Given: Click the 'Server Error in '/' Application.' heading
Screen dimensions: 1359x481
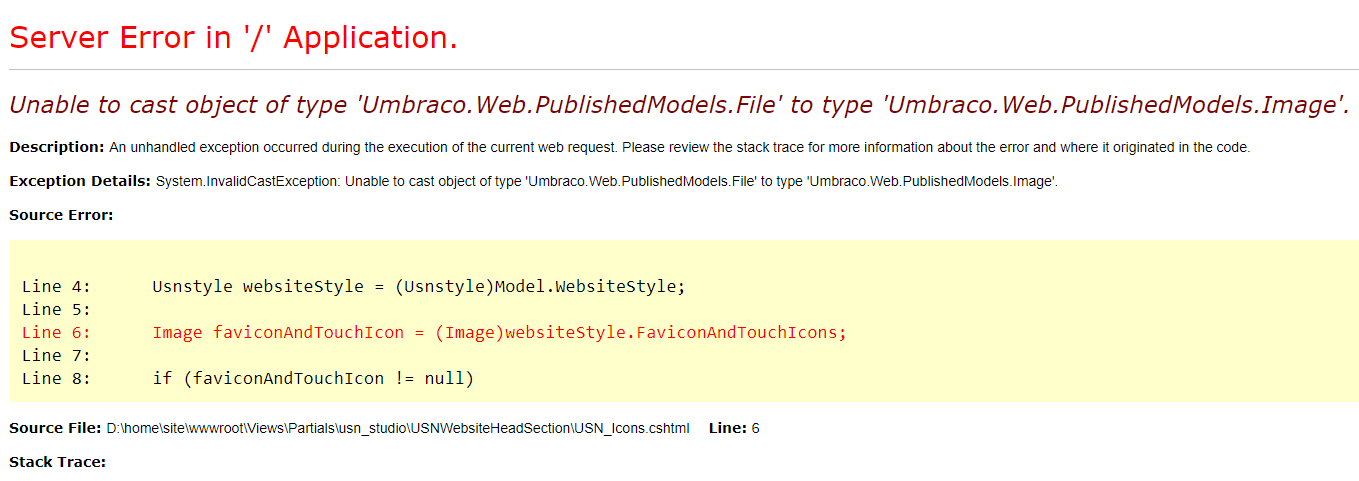Looking at the screenshot, I should click(233, 38).
